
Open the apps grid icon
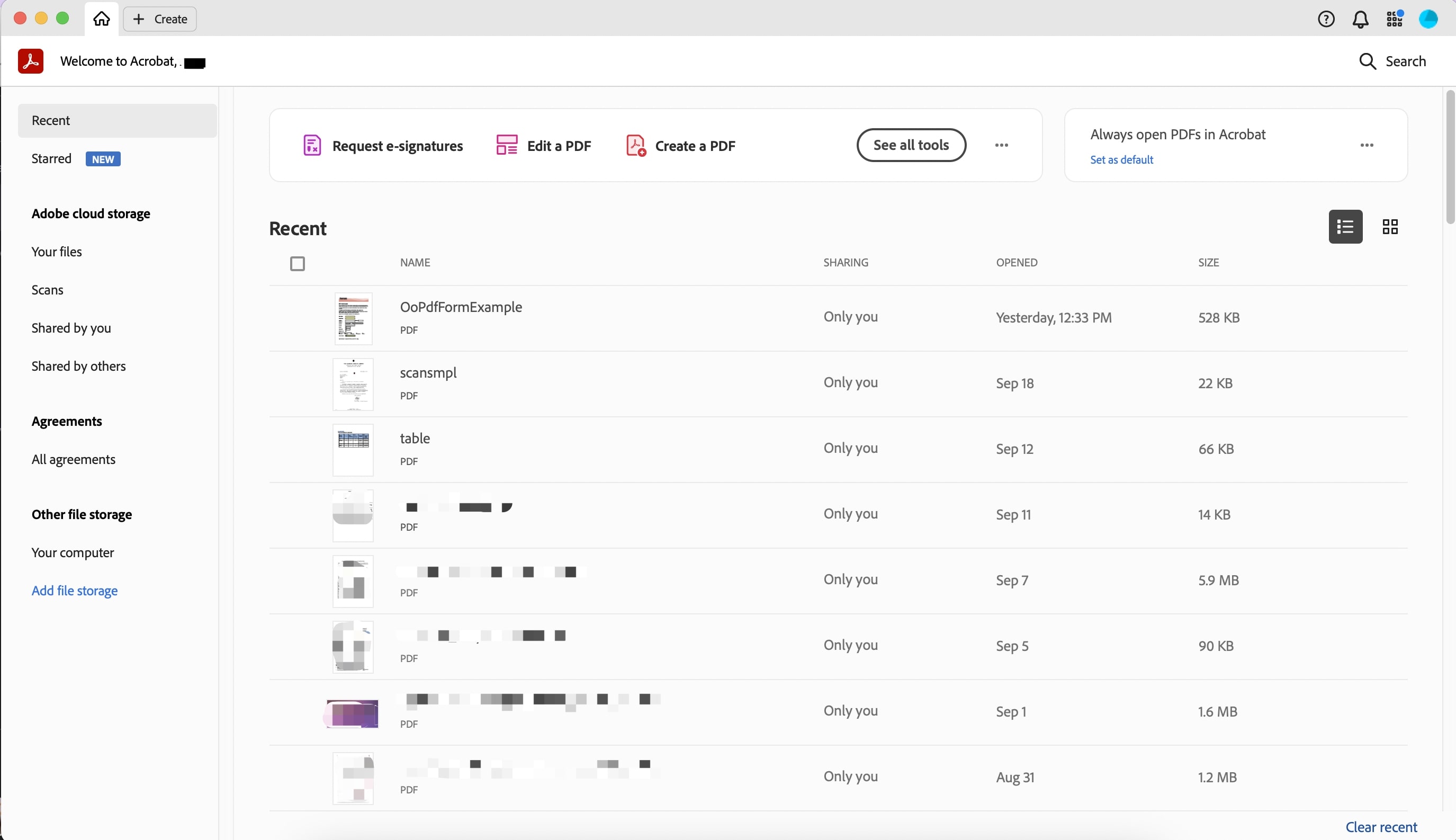click(1394, 19)
